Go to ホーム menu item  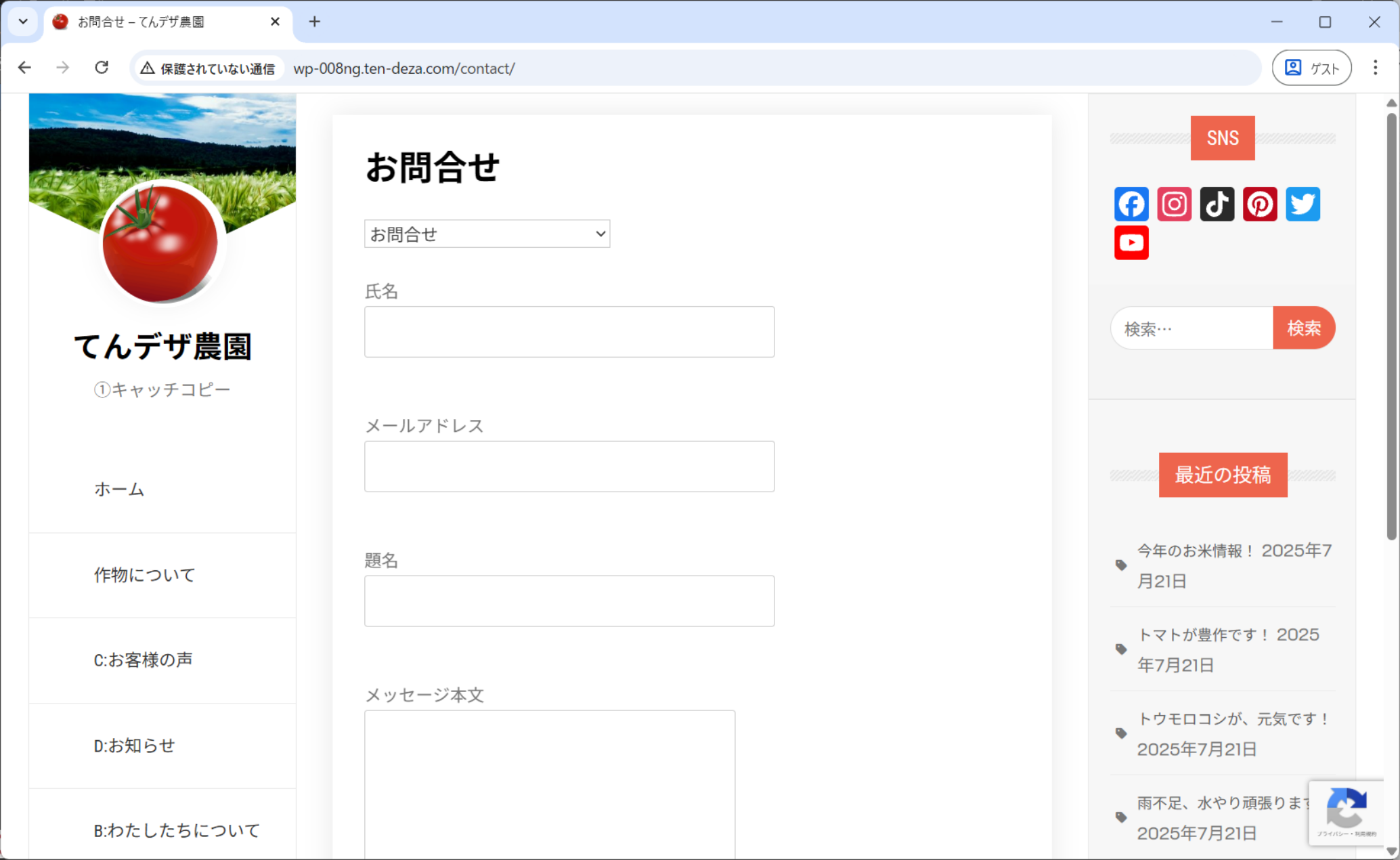(119, 489)
